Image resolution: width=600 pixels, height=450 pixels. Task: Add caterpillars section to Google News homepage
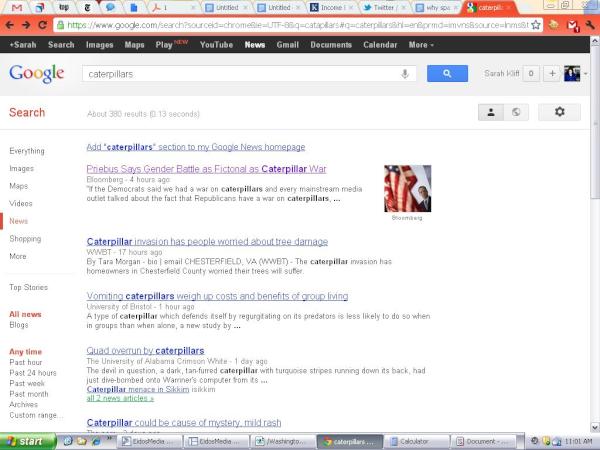tap(196, 147)
